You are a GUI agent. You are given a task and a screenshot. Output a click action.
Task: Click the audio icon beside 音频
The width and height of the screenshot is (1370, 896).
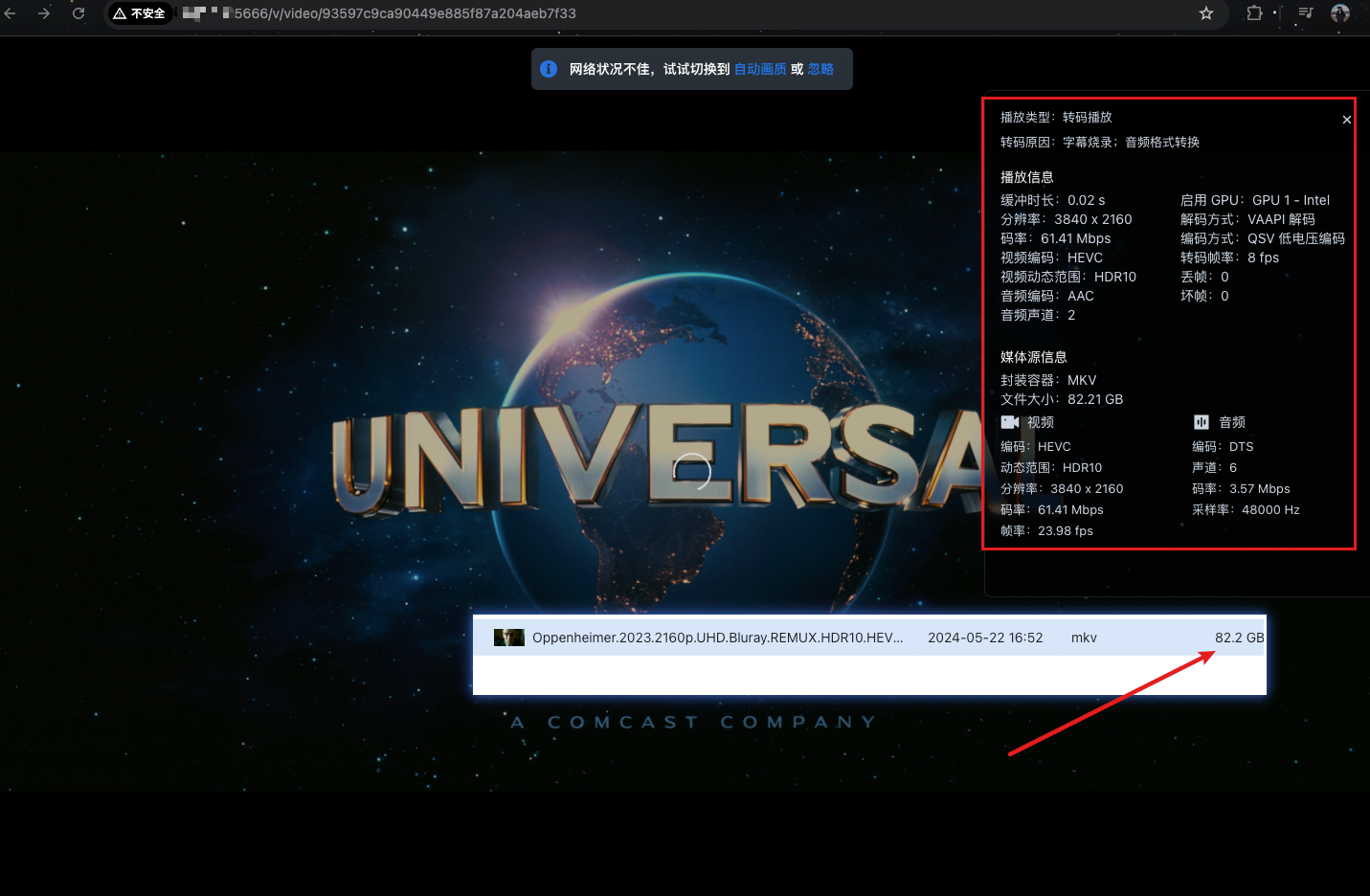point(1202,422)
